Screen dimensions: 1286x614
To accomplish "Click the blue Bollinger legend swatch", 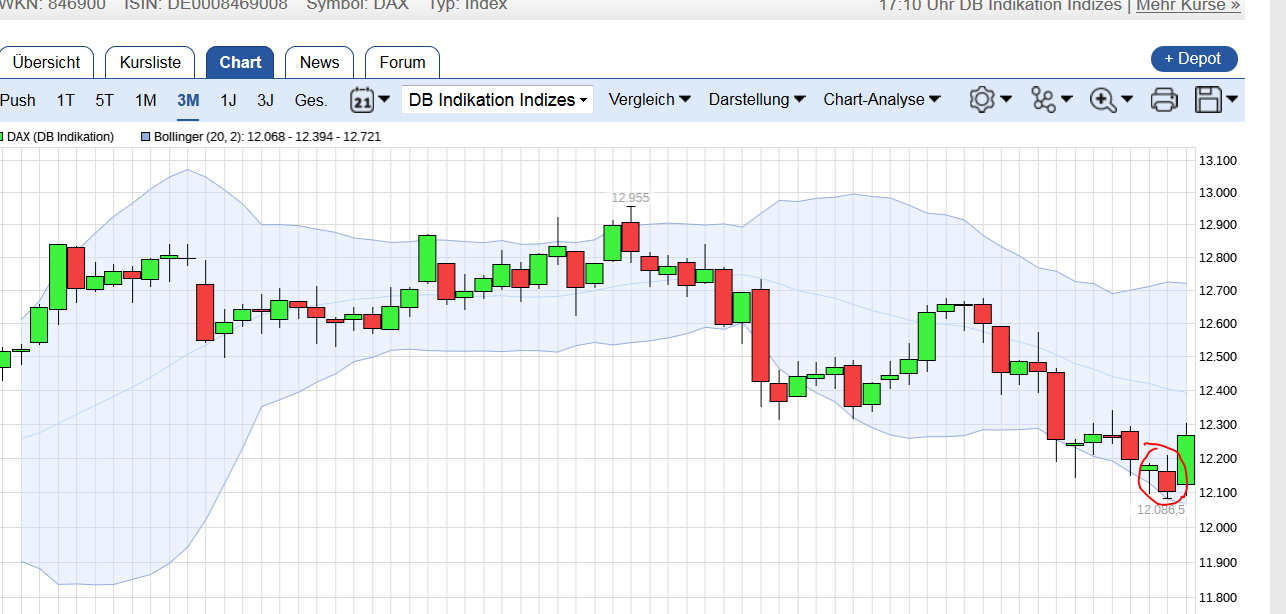I will [x=146, y=137].
